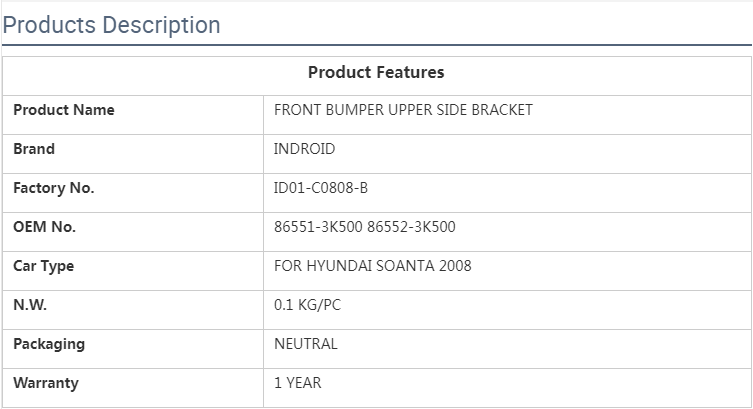Click the Factory No. label
The image size is (753, 409).
pyautogui.click(x=53, y=188)
